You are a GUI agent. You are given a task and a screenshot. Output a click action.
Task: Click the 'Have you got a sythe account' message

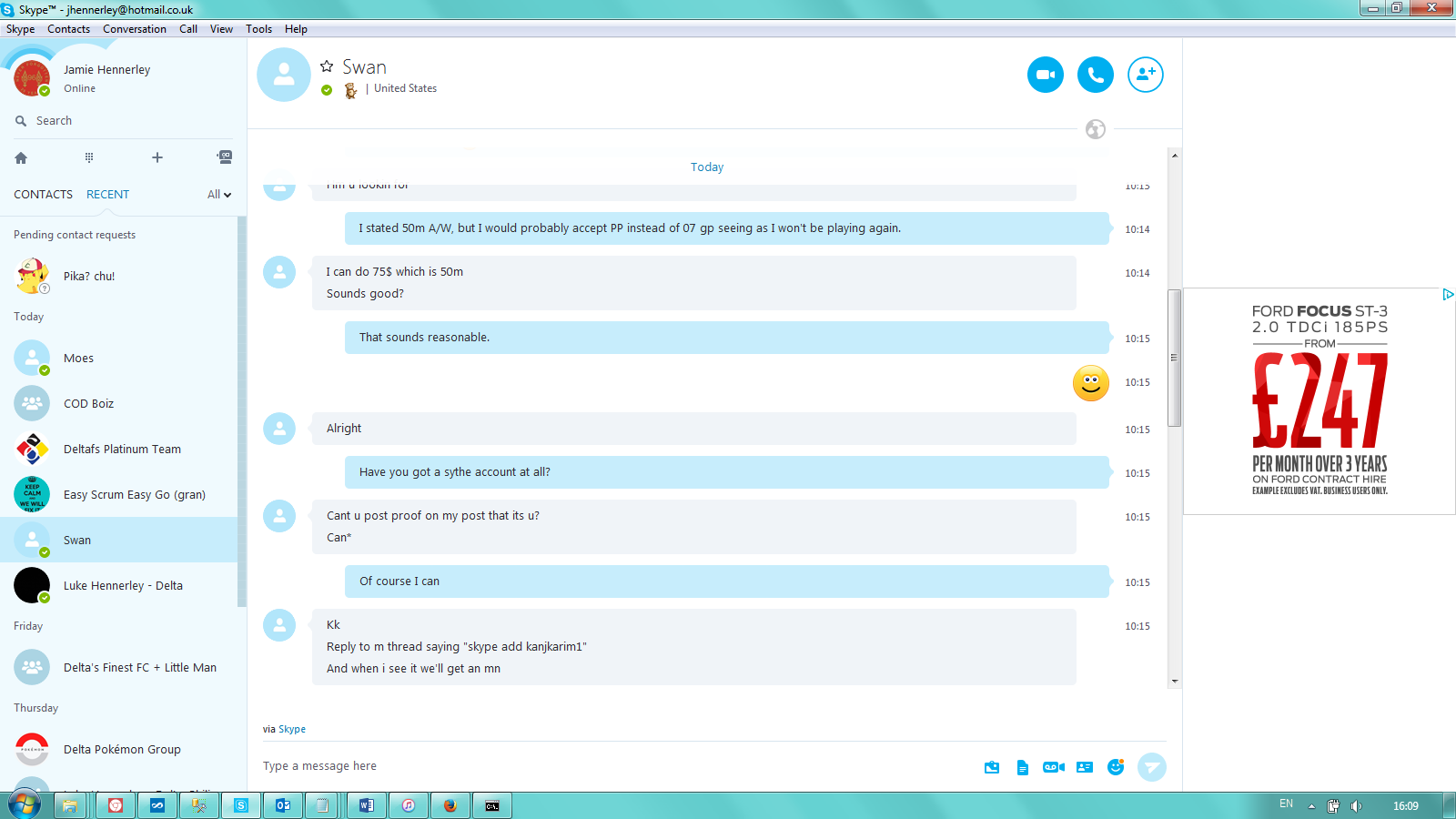[x=727, y=472]
